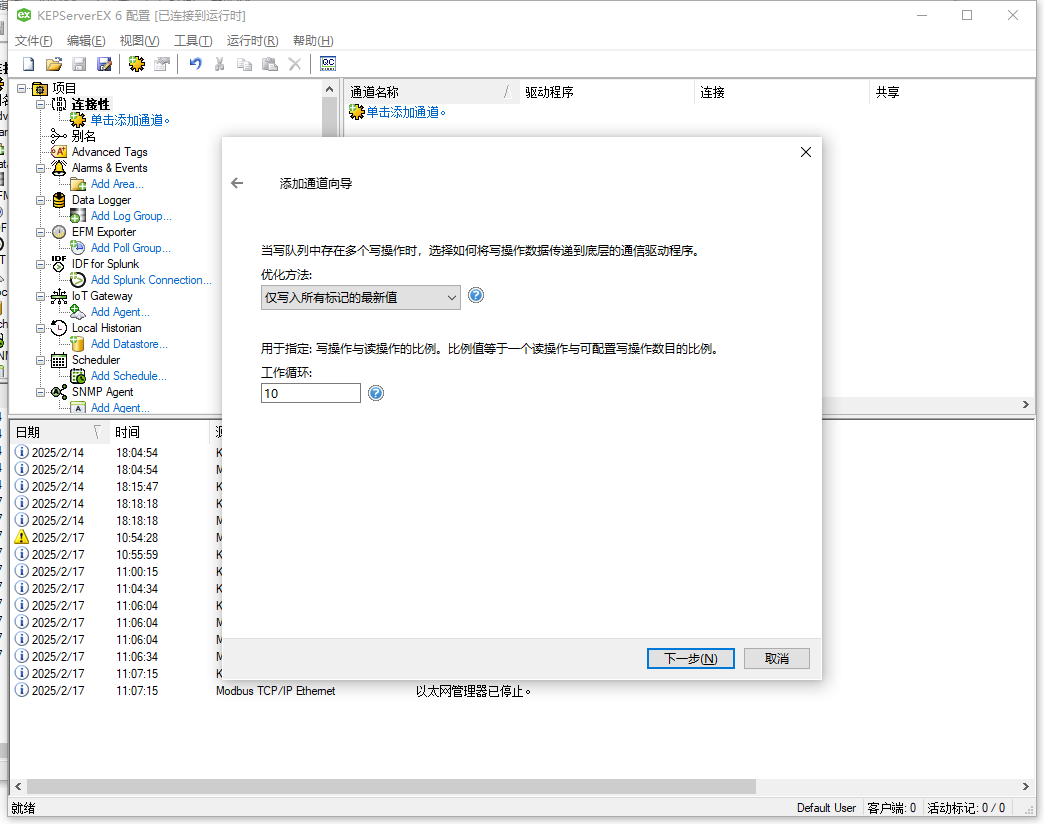The height and width of the screenshot is (824, 1044).
Task: Open help for 优化方法 setting
Action: 476,296
